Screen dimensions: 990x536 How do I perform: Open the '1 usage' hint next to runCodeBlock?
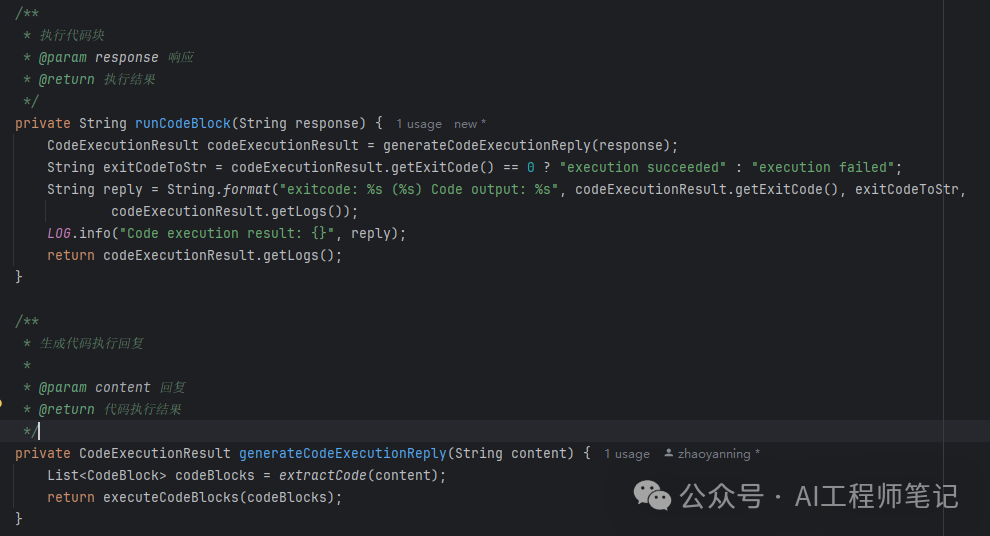[418, 124]
